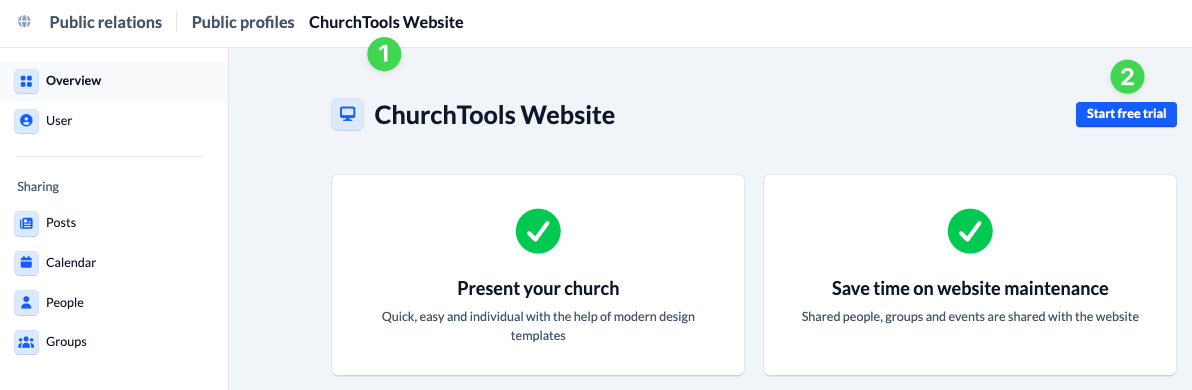Click the User profile icon in sidebar
This screenshot has height=390, width=1192.
(27, 121)
